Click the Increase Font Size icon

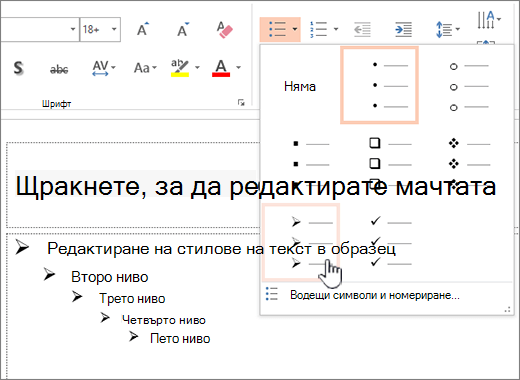click(x=143, y=29)
